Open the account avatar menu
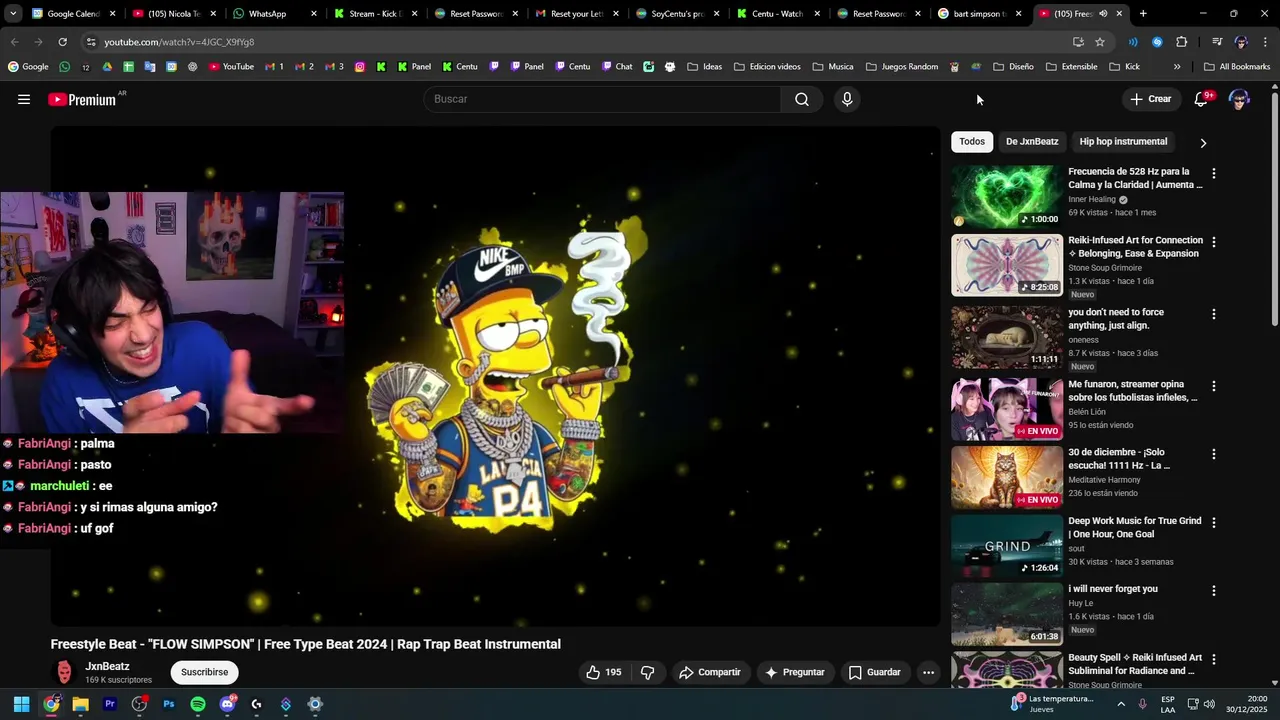Image resolution: width=1280 pixels, height=720 pixels. [x=1239, y=99]
